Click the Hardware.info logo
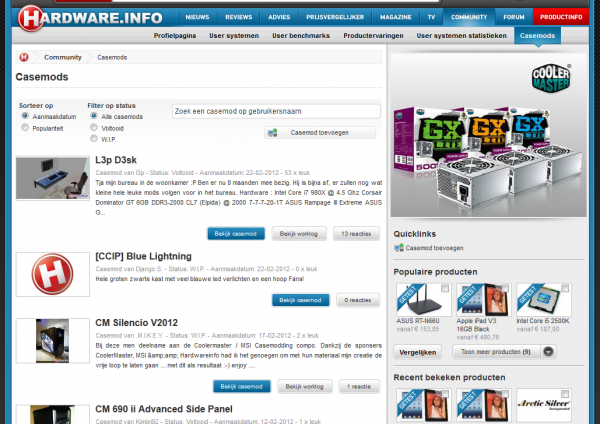This screenshot has height=424, width=600. click(x=91, y=18)
